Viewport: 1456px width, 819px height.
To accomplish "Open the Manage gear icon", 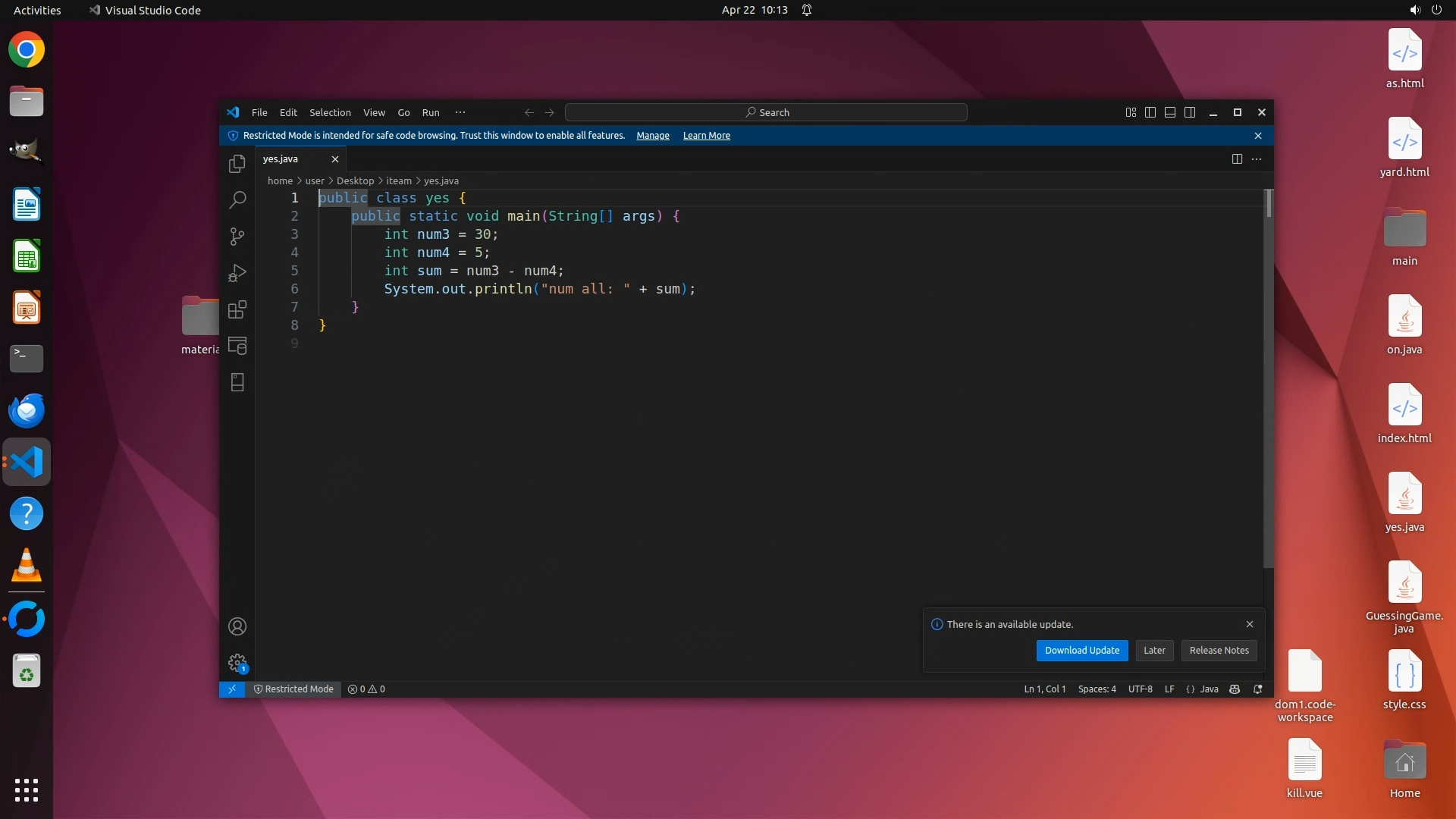I will click(x=237, y=663).
